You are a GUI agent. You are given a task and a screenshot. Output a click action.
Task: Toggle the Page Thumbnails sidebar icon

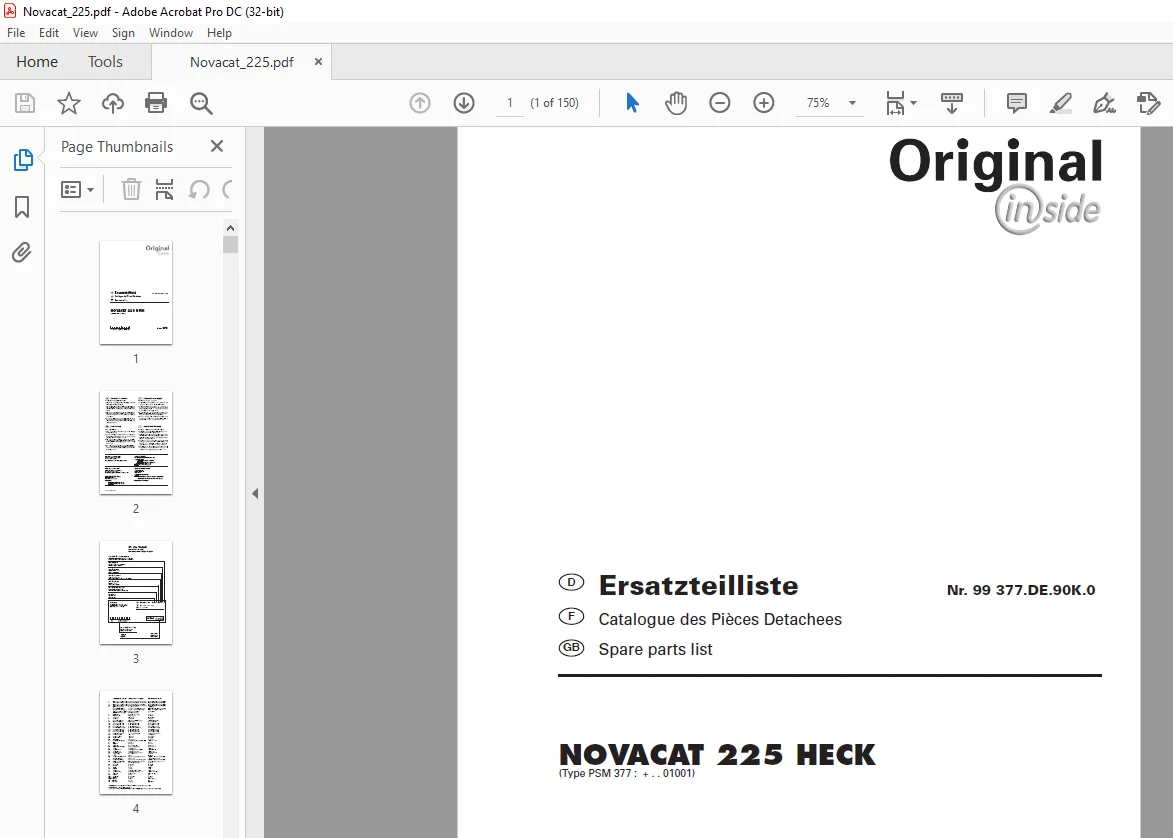(x=22, y=159)
